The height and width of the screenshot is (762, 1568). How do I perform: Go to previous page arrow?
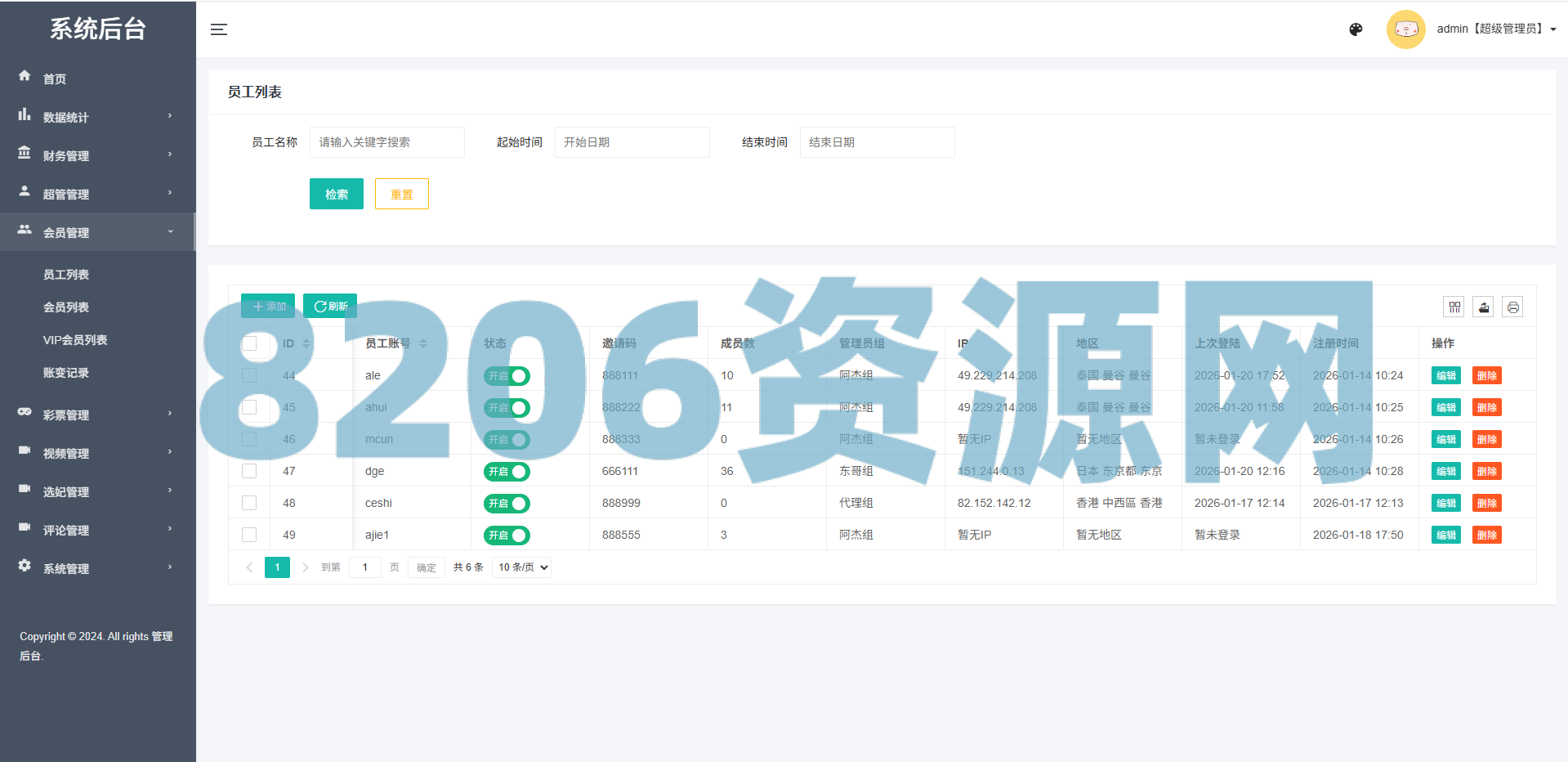tap(249, 567)
